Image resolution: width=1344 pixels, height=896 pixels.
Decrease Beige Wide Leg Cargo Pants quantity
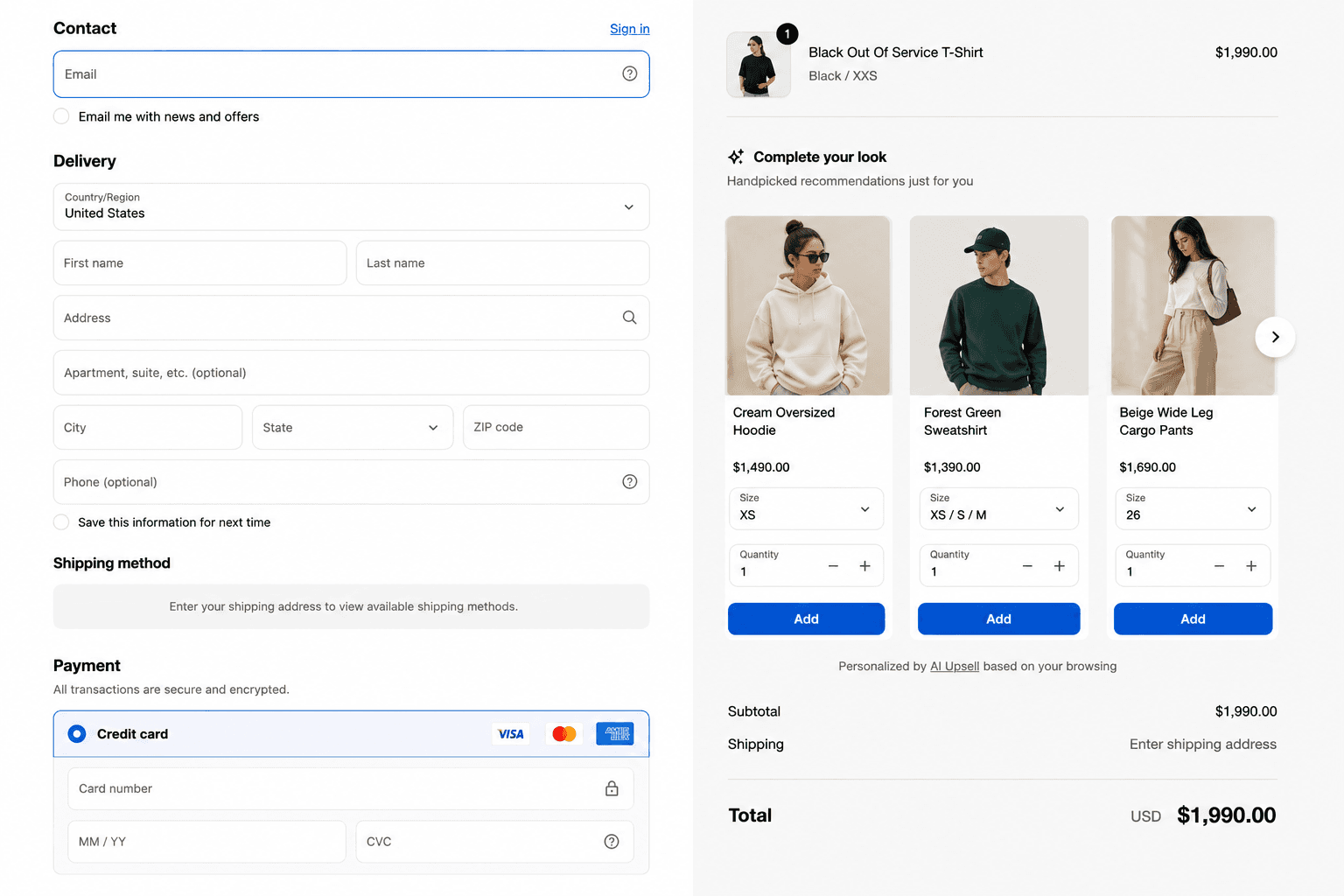[1219, 566]
